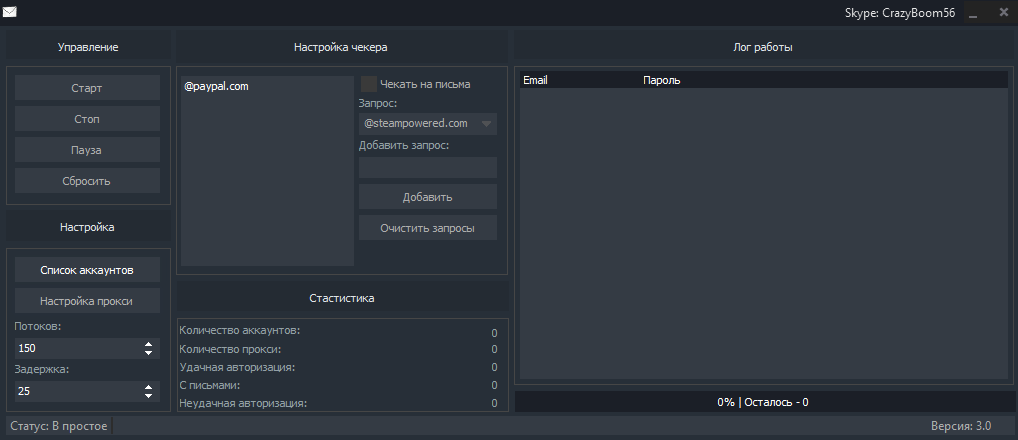Viewport: 1018px width, 440px height.
Task: Click Skype: CrazyBoom56 title text
Action: (900, 12)
